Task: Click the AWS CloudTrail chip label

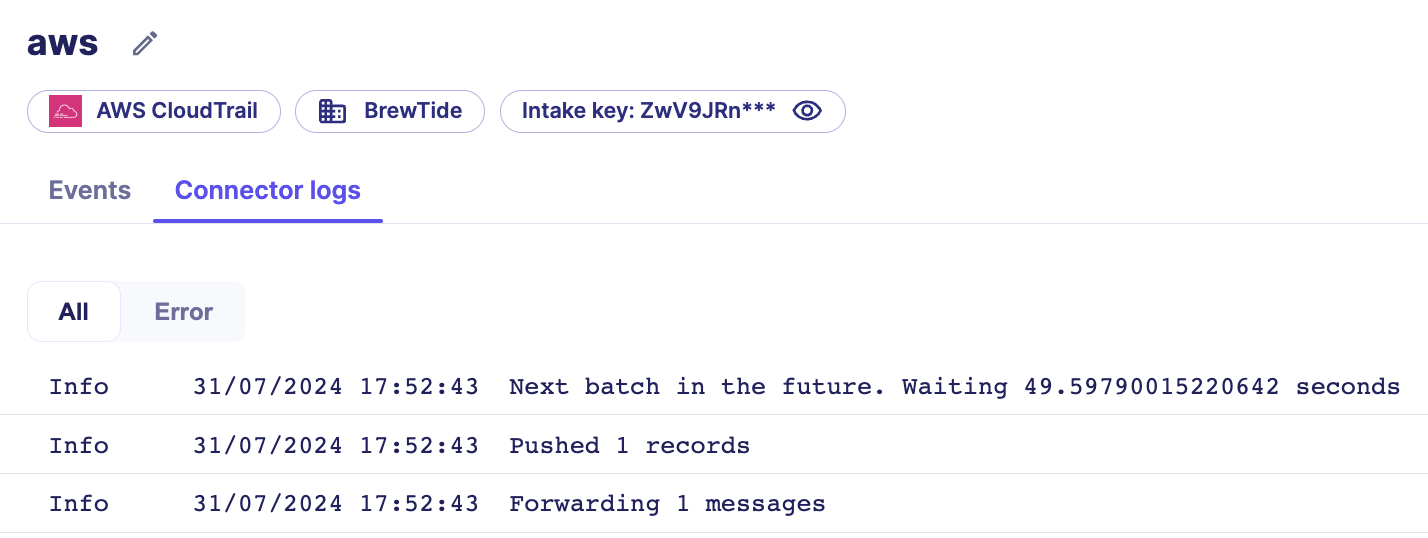Action: click(x=177, y=111)
